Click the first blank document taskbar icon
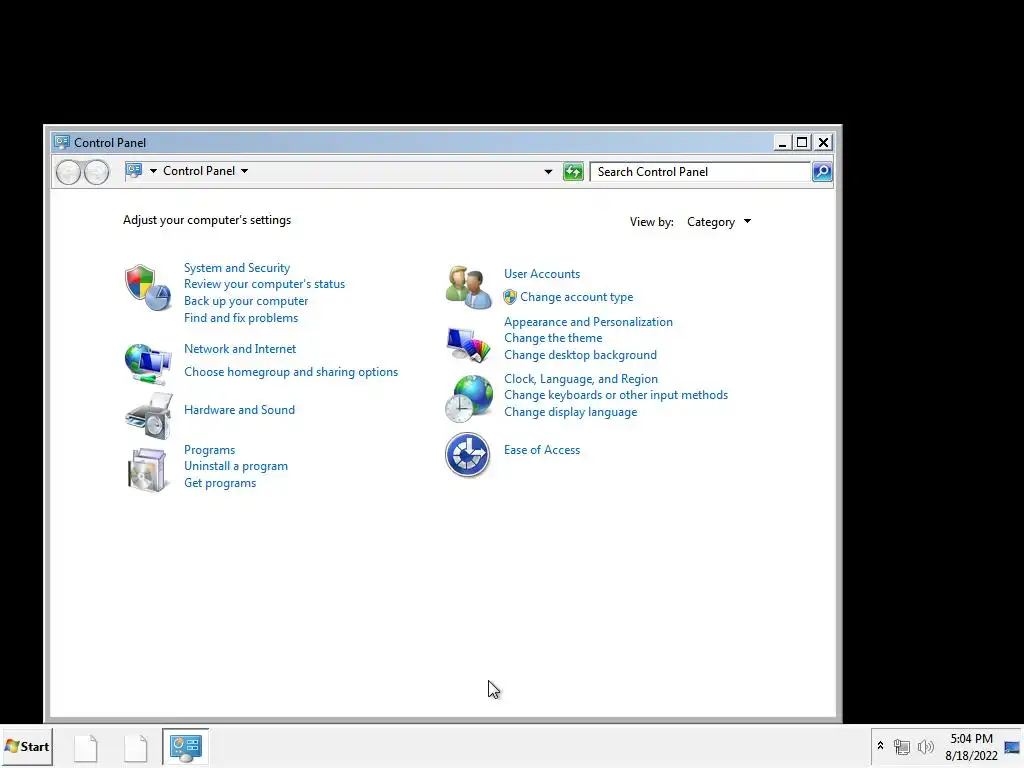The image size is (1024, 768). pyautogui.click(x=86, y=748)
